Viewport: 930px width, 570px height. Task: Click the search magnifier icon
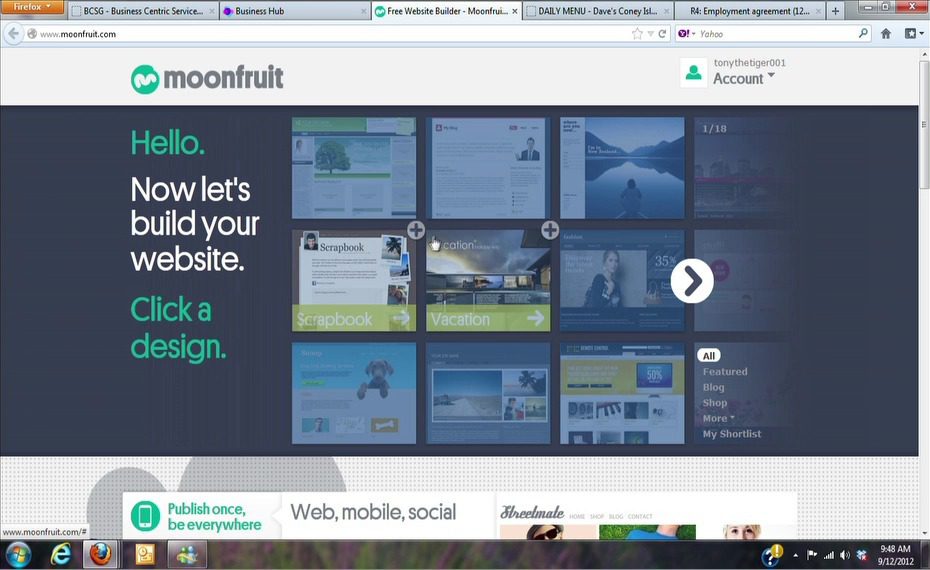point(863,33)
